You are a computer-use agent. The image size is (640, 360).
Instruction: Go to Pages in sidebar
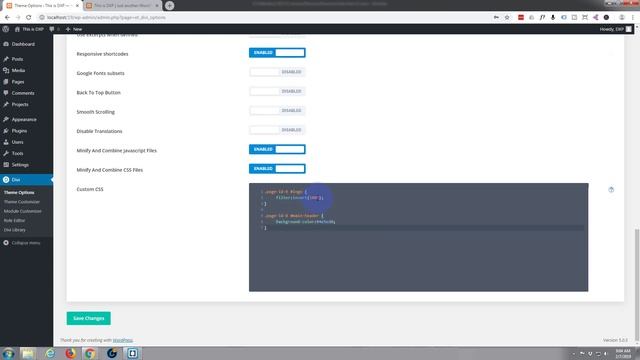18,82
